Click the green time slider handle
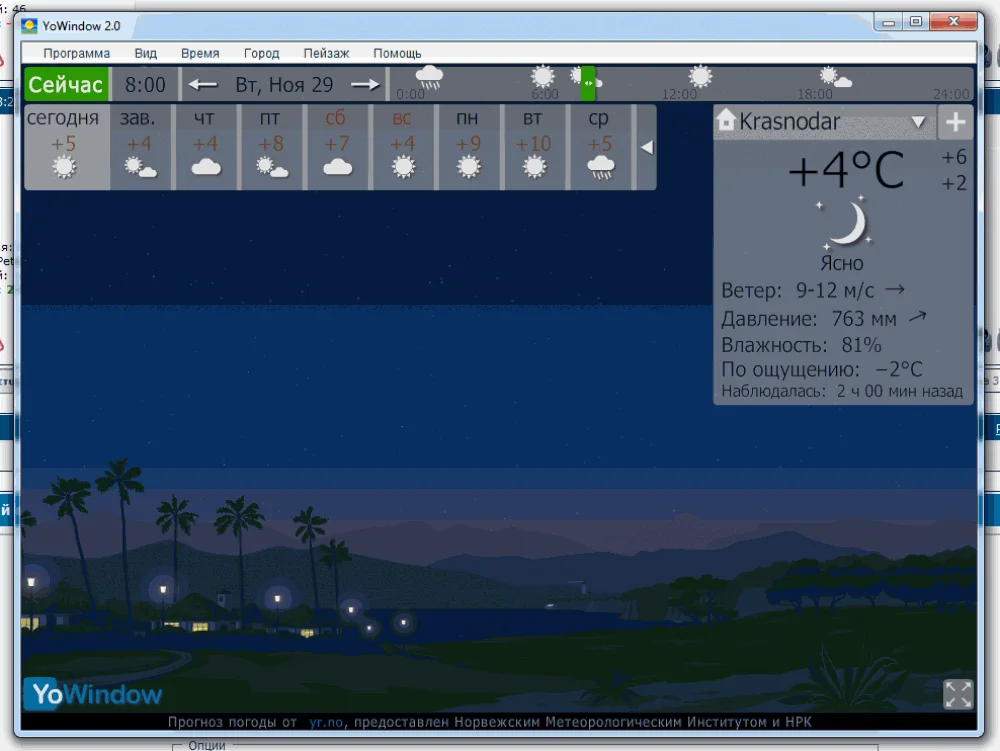 [x=588, y=83]
